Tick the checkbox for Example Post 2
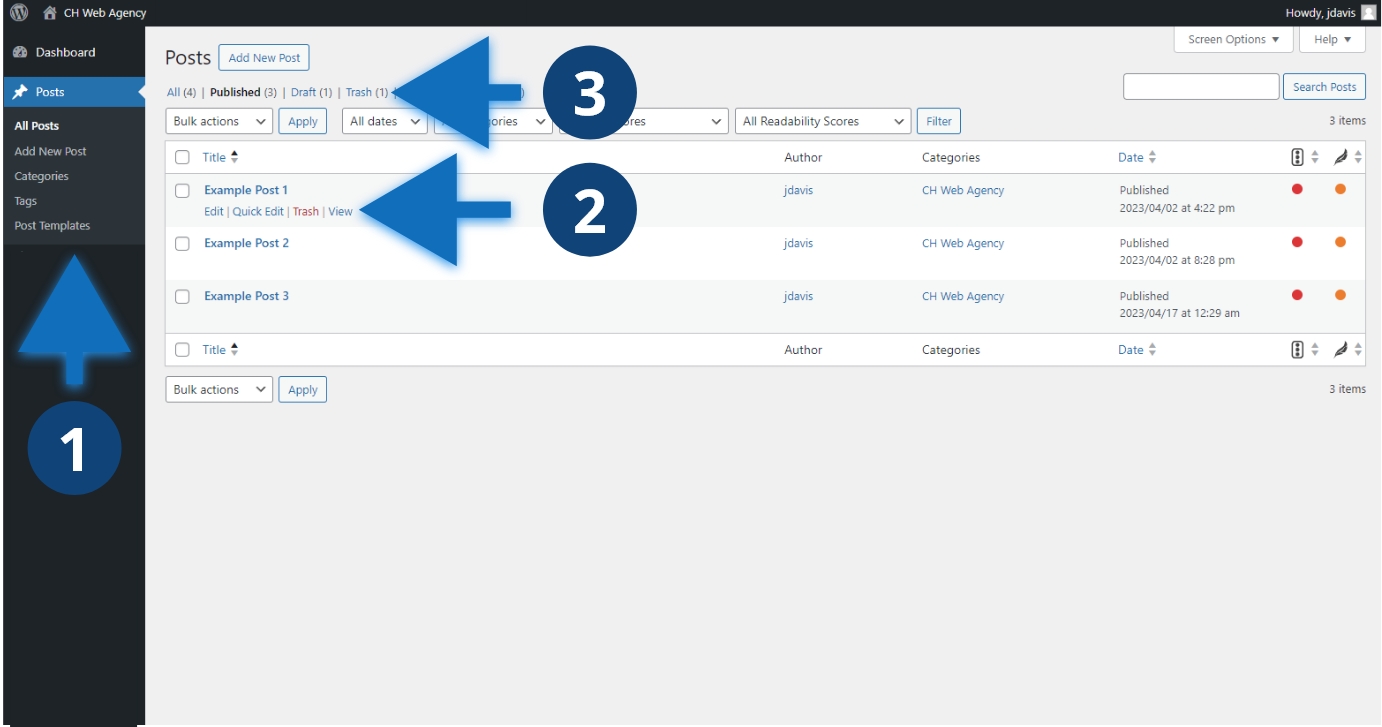Viewport: 1382px width, 727px height. coord(182,243)
